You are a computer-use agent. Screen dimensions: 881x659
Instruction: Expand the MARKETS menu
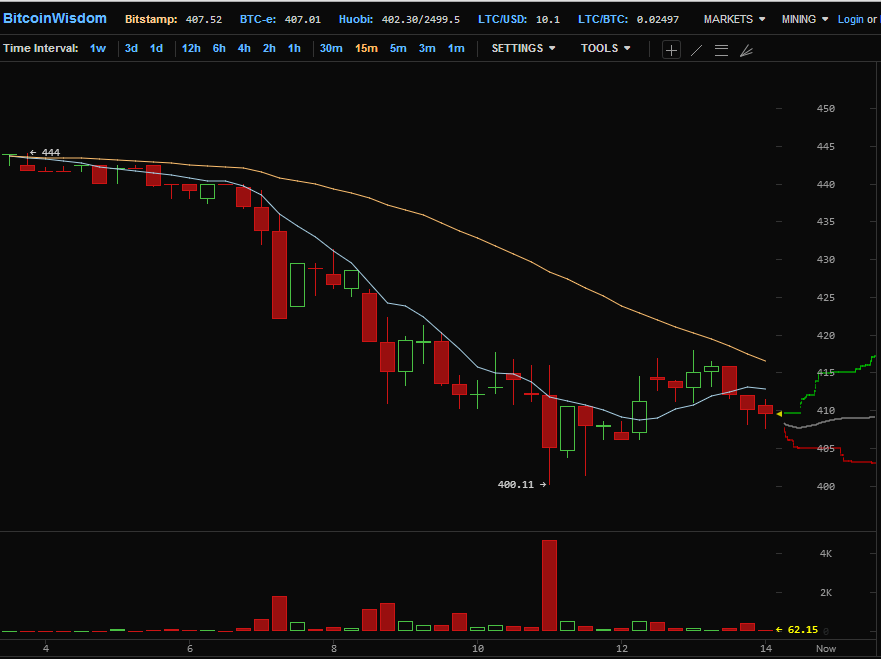pyautogui.click(x=734, y=19)
